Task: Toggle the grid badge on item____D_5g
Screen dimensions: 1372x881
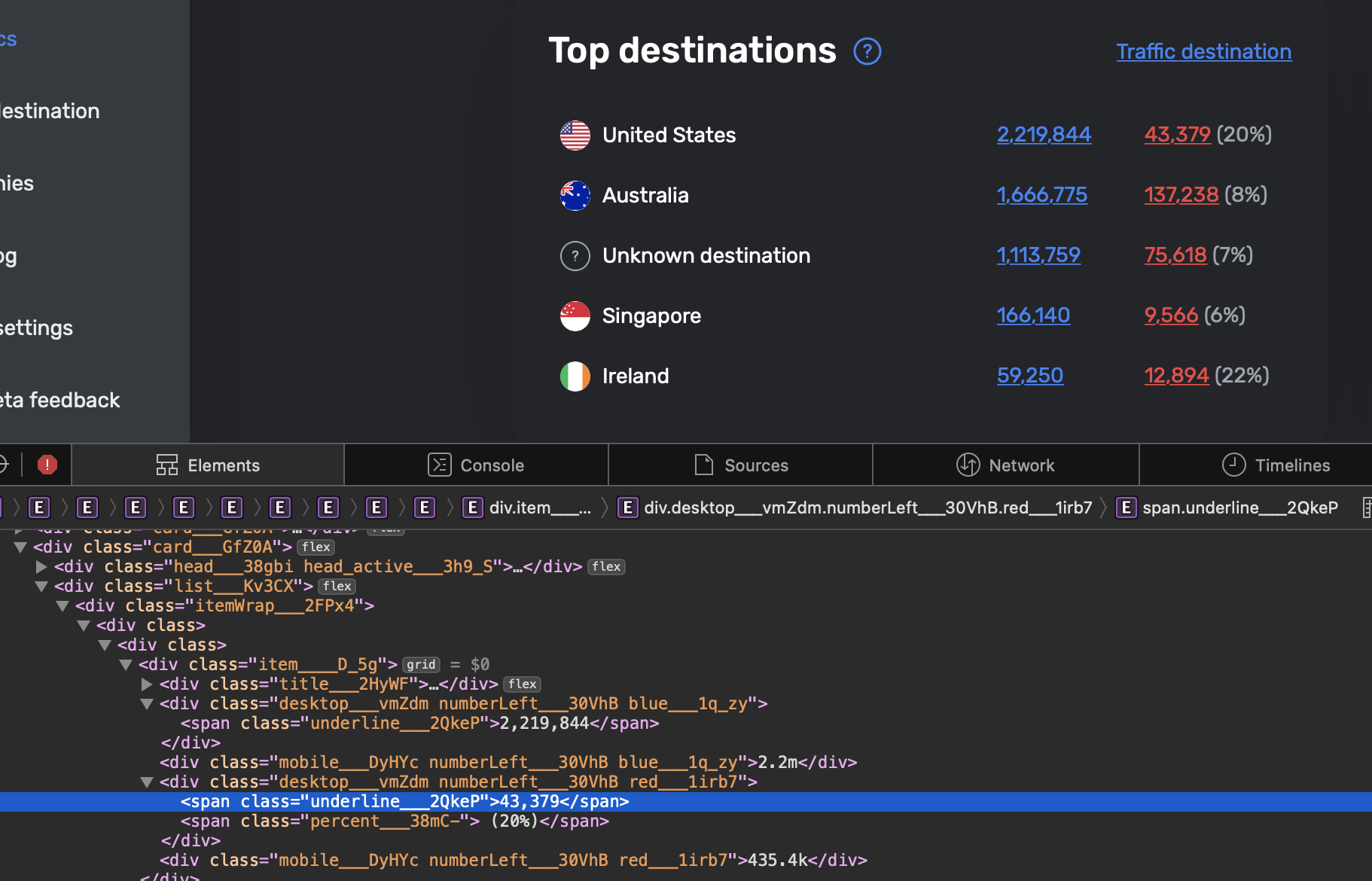Action: 421,665
